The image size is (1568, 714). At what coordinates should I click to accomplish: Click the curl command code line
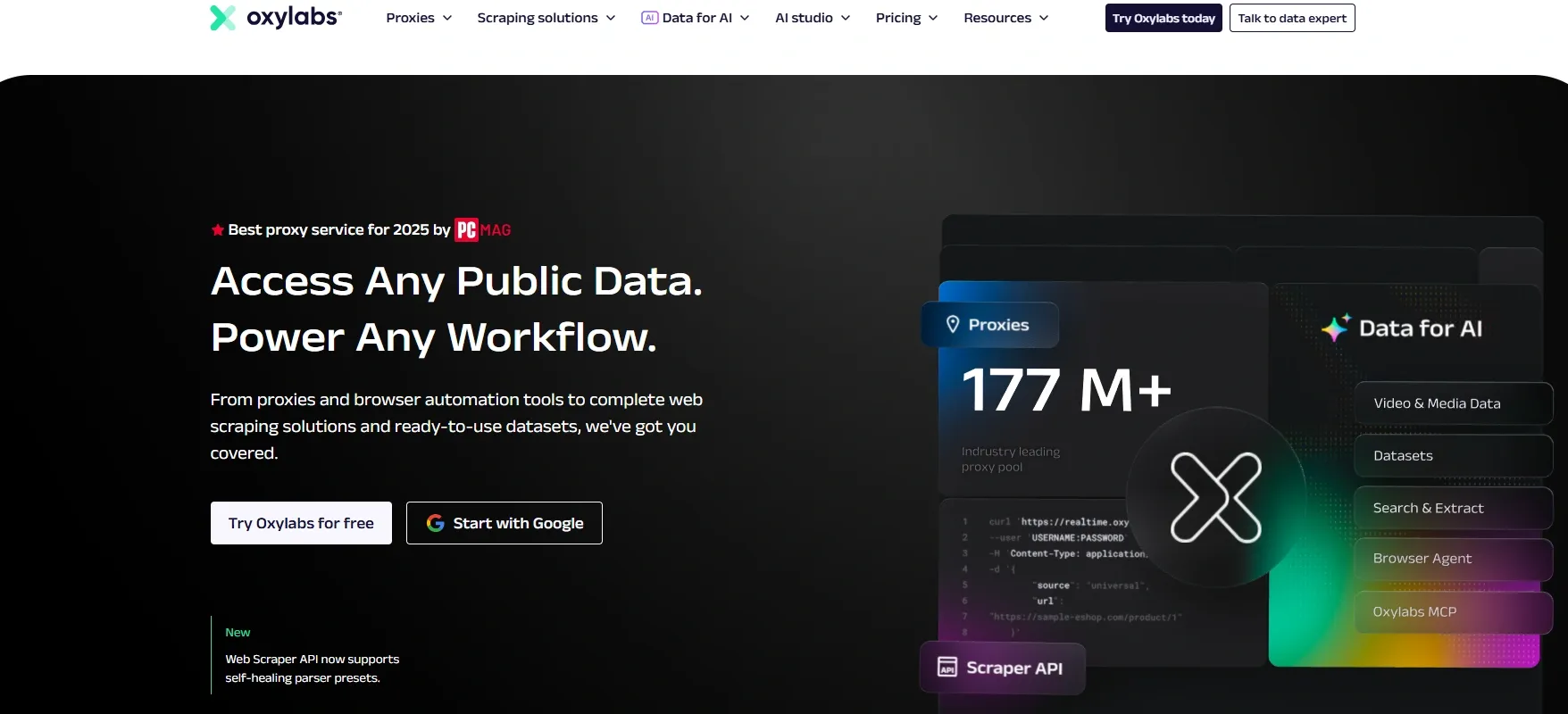point(1059,522)
